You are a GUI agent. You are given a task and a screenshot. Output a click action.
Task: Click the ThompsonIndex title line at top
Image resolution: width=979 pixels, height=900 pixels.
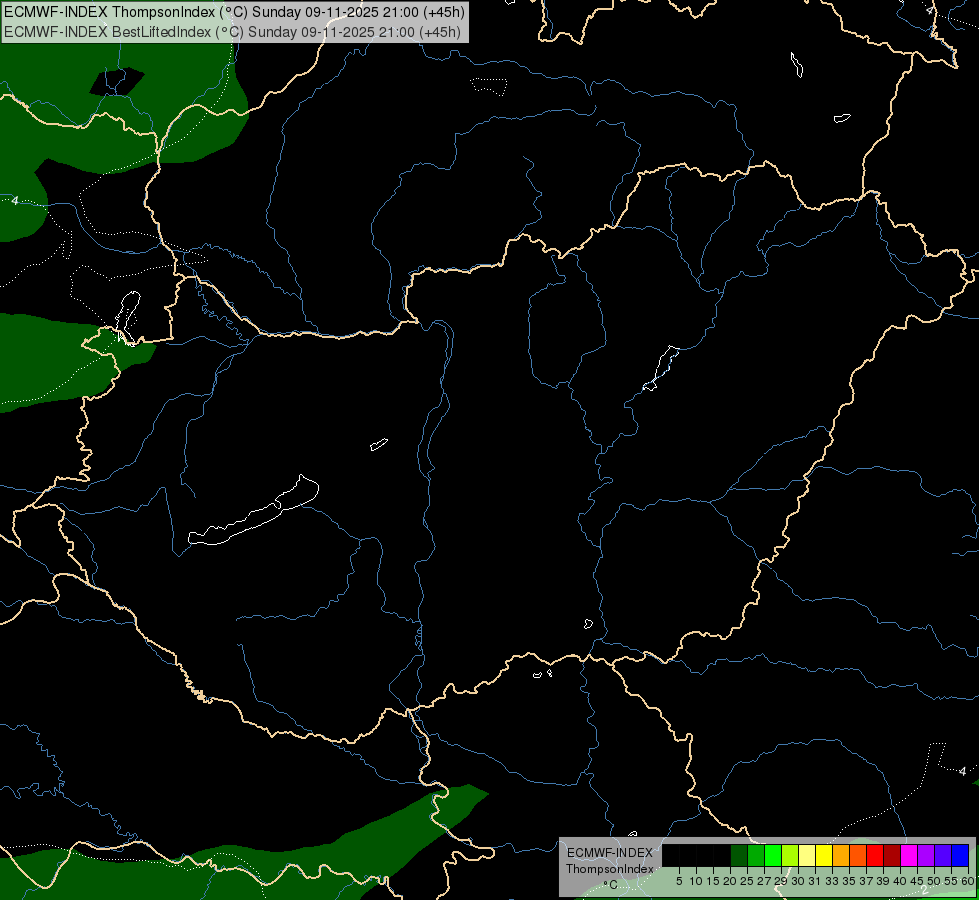pos(234,12)
